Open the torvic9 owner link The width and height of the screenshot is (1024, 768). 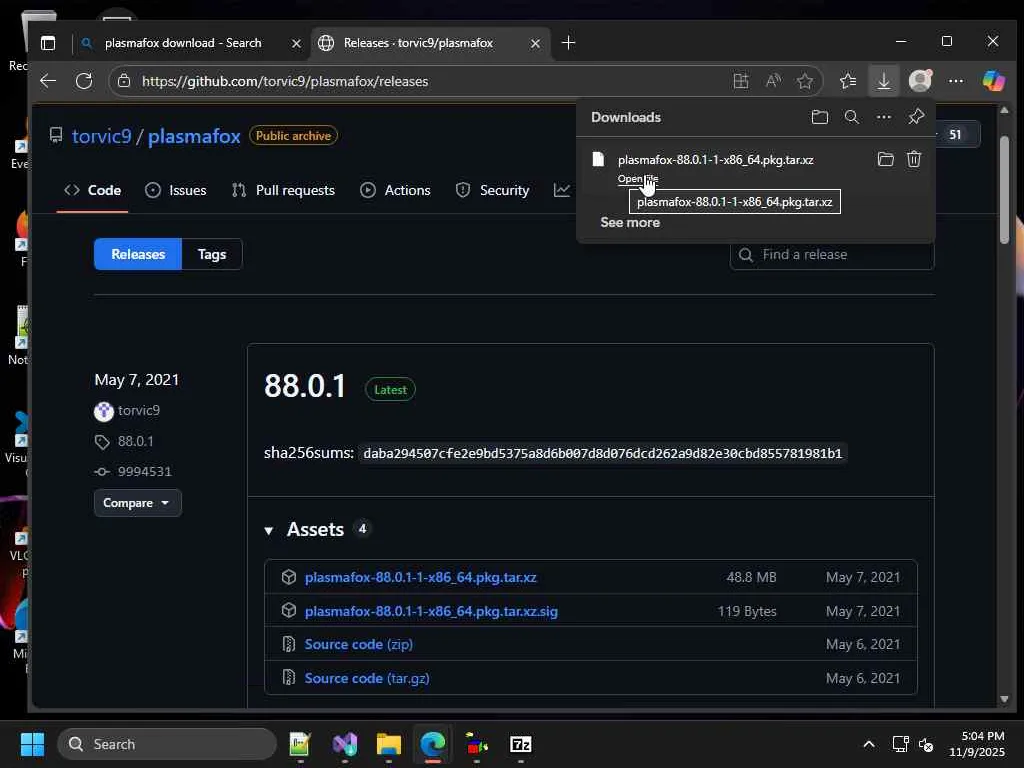[x=101, y=136]
